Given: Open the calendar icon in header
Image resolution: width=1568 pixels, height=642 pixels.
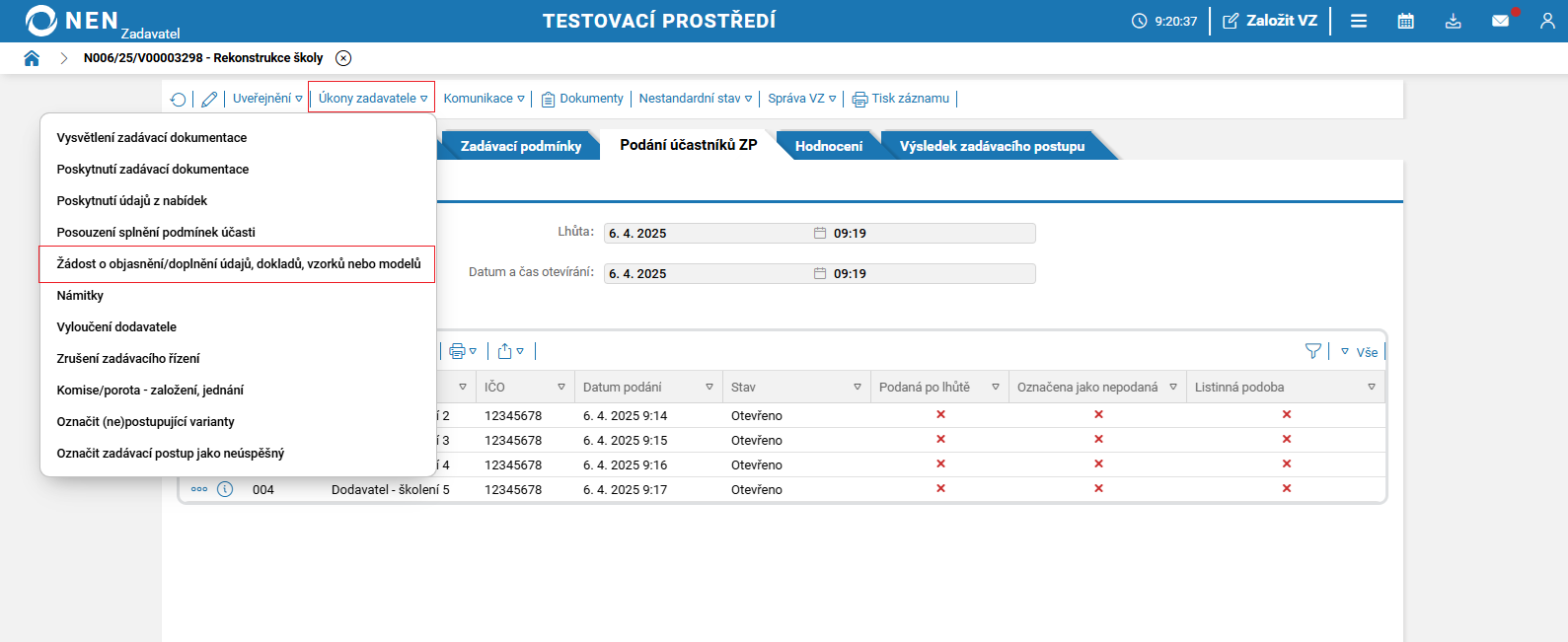Looking at the screenshot, I should (x=1405, y=21).
